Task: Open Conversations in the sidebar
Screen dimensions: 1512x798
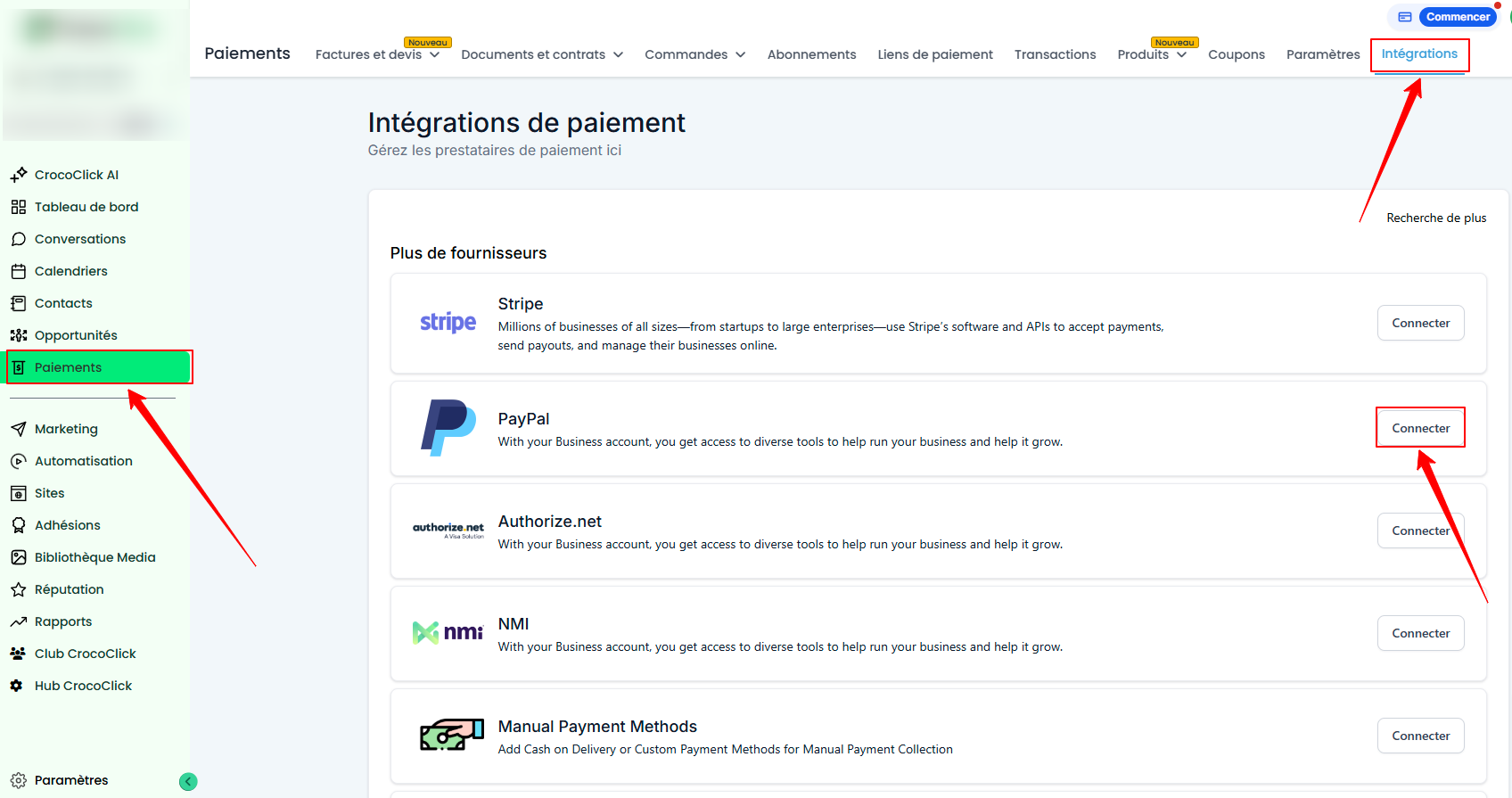Action: pyautogui.click(x=80, y=239)
